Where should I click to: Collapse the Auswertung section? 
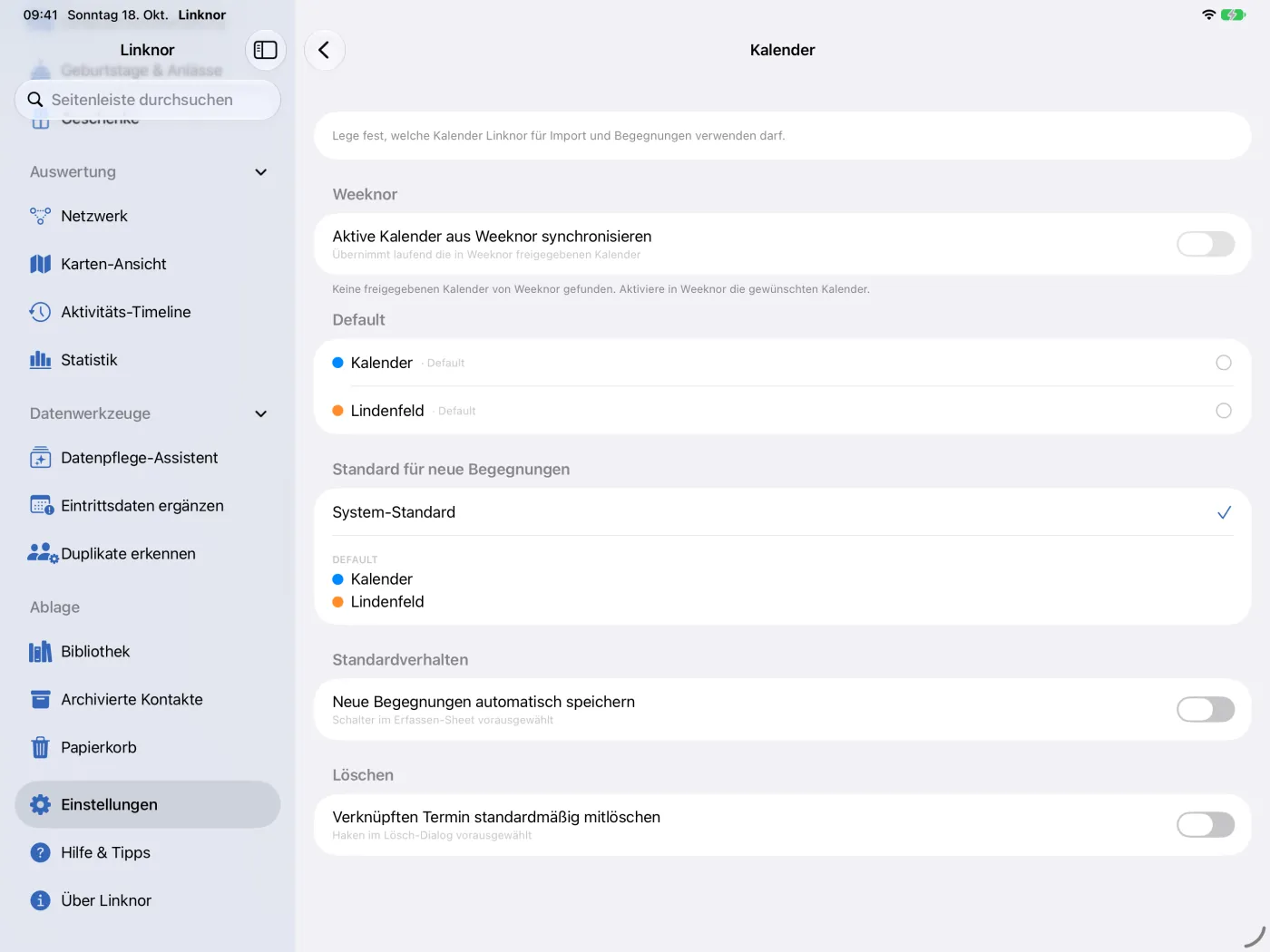(x=261, y=172)
